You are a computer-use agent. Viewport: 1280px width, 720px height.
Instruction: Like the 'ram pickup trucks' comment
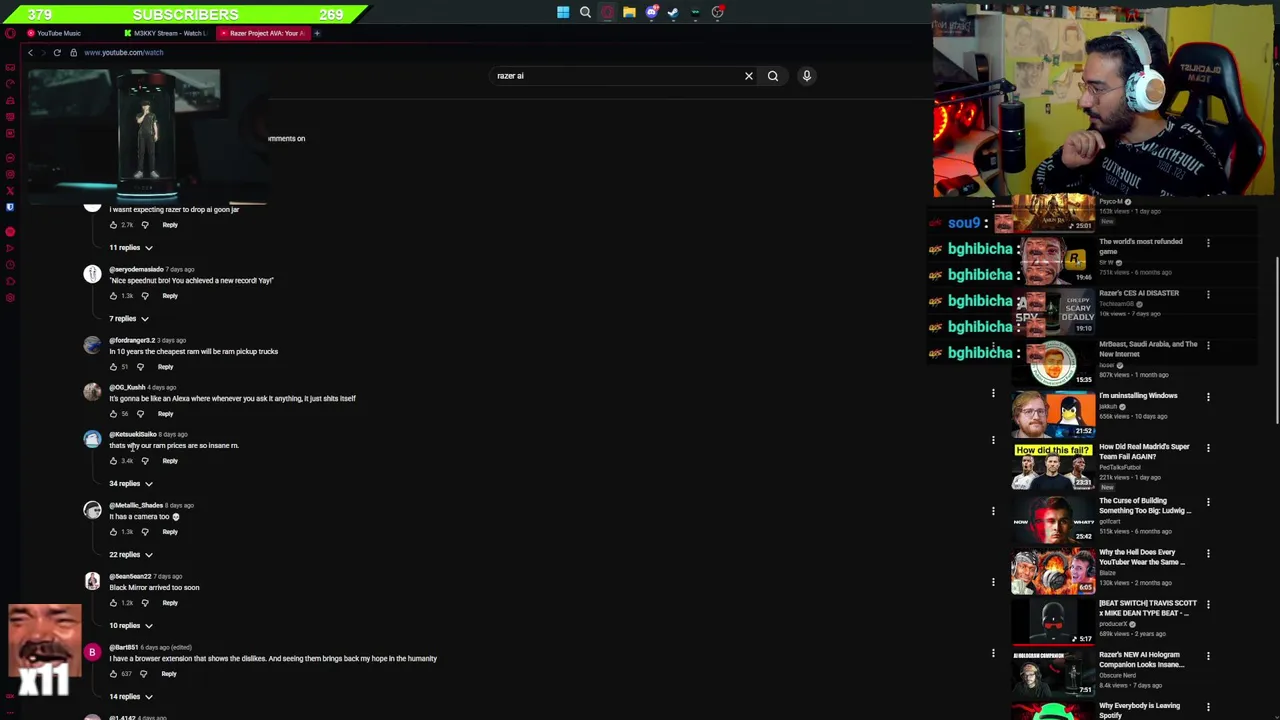(x=113, y=367)
